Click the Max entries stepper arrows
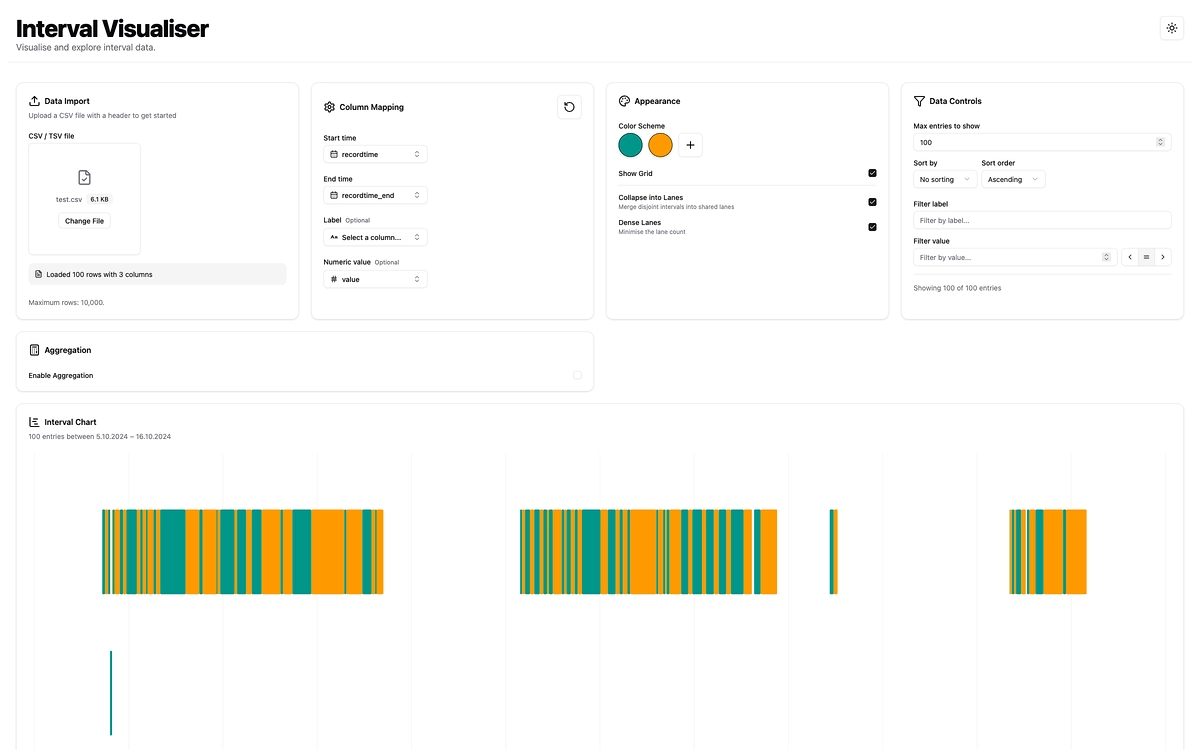 tap(1160, 142)
